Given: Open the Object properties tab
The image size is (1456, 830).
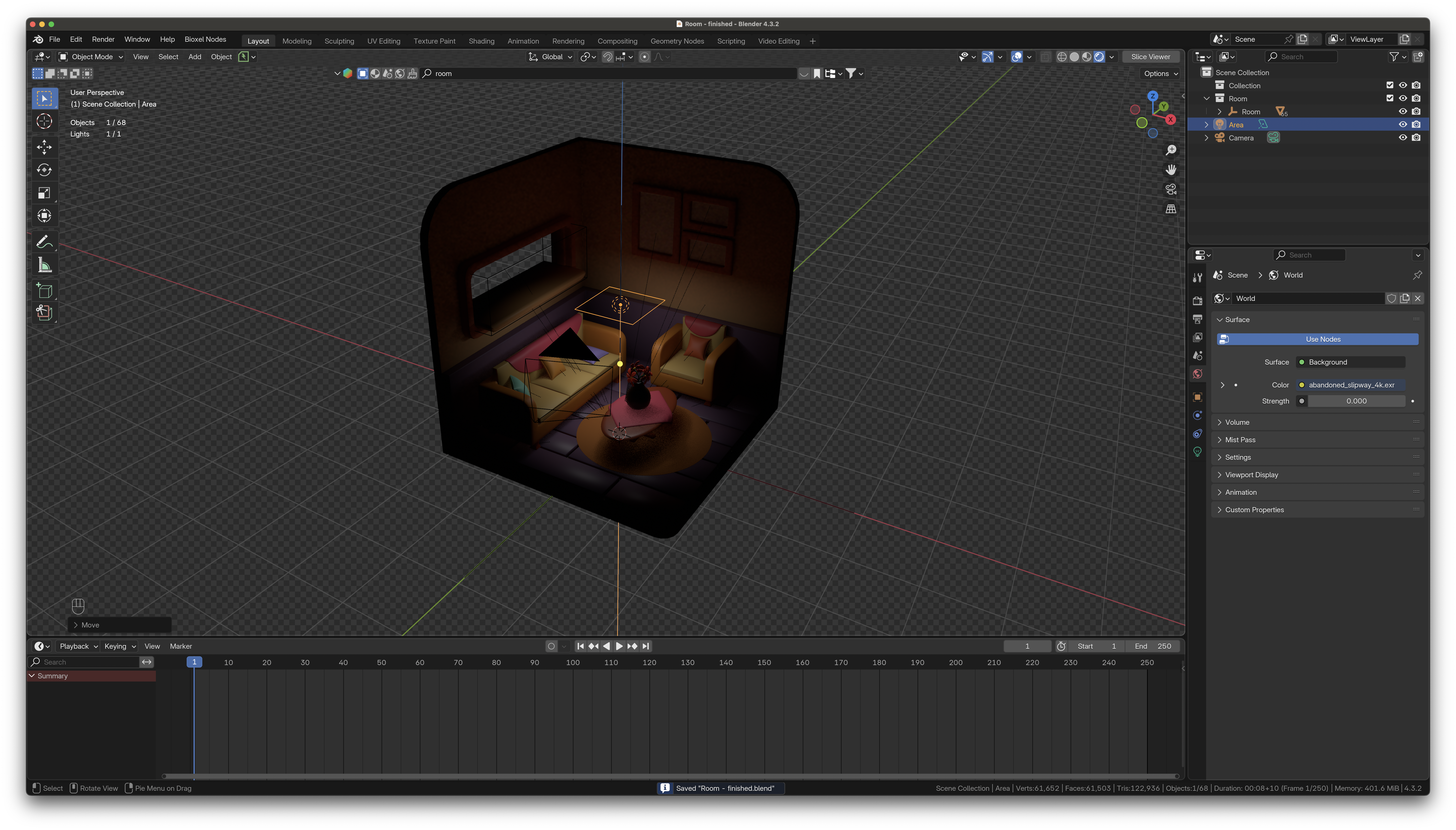Looking at the screenshot, I should 1198,397.
